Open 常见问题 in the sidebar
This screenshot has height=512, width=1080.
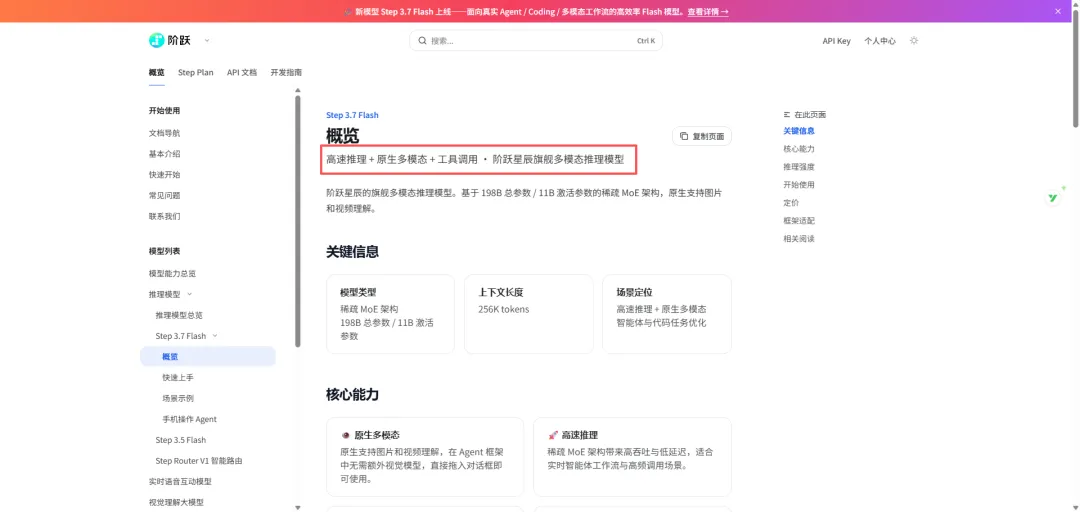coord(164,195)
